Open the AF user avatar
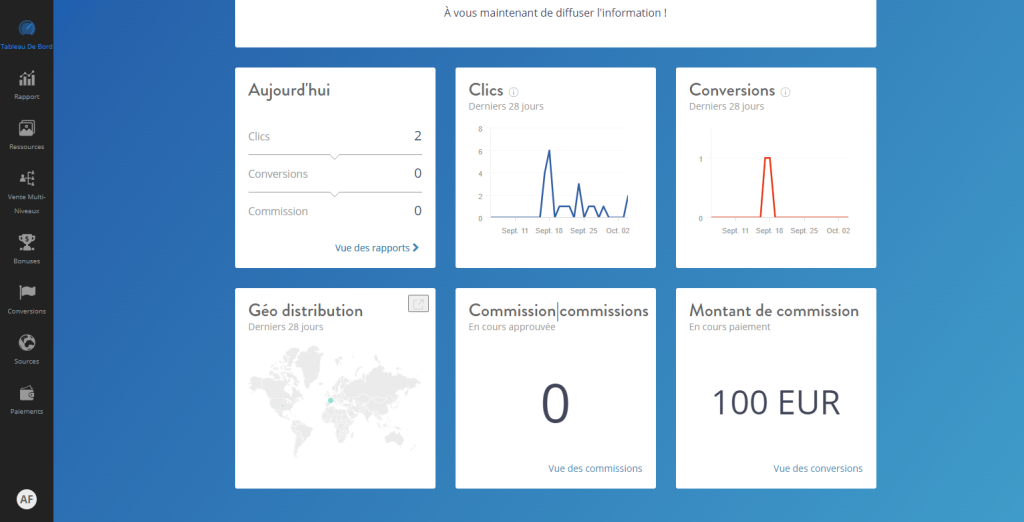Image resolution: width=1024 pixels, height=522 pixels. coord(27,499)
